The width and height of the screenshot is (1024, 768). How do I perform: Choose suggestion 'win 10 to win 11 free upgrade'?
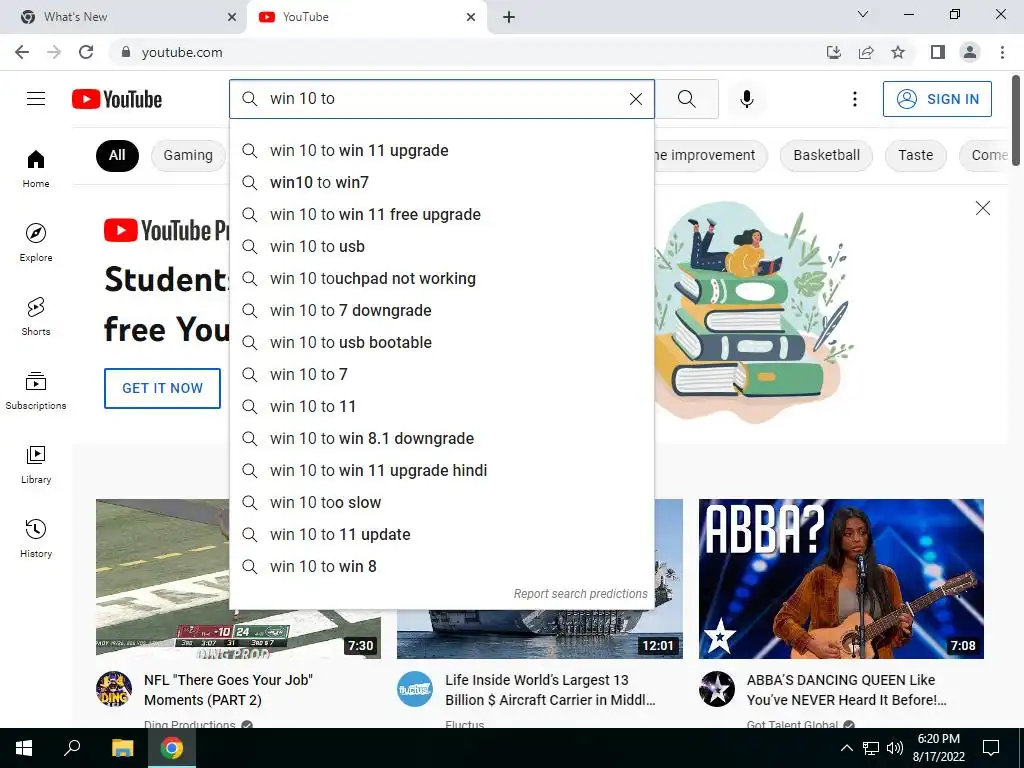pyautogui.click(x=442, y=215)
